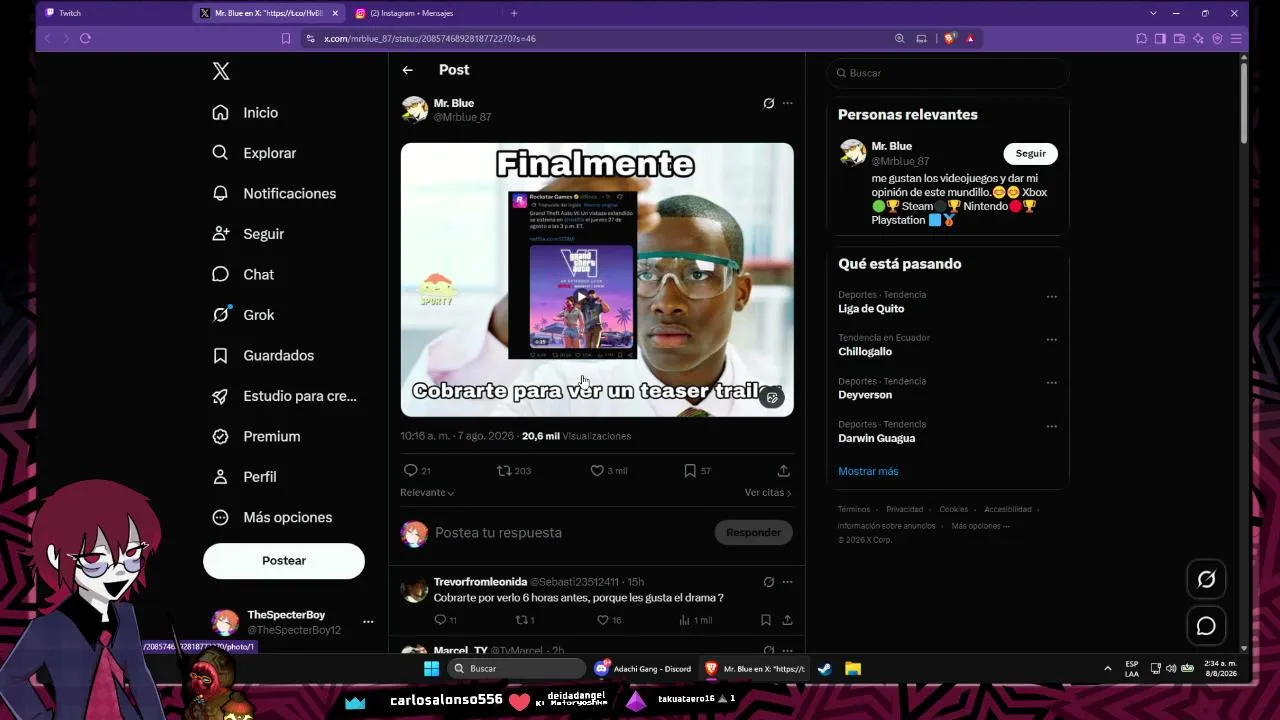Screen dimensions: 1280x720
Task: Open Guardados bookmarks page
Action: [x=263, y=355]
